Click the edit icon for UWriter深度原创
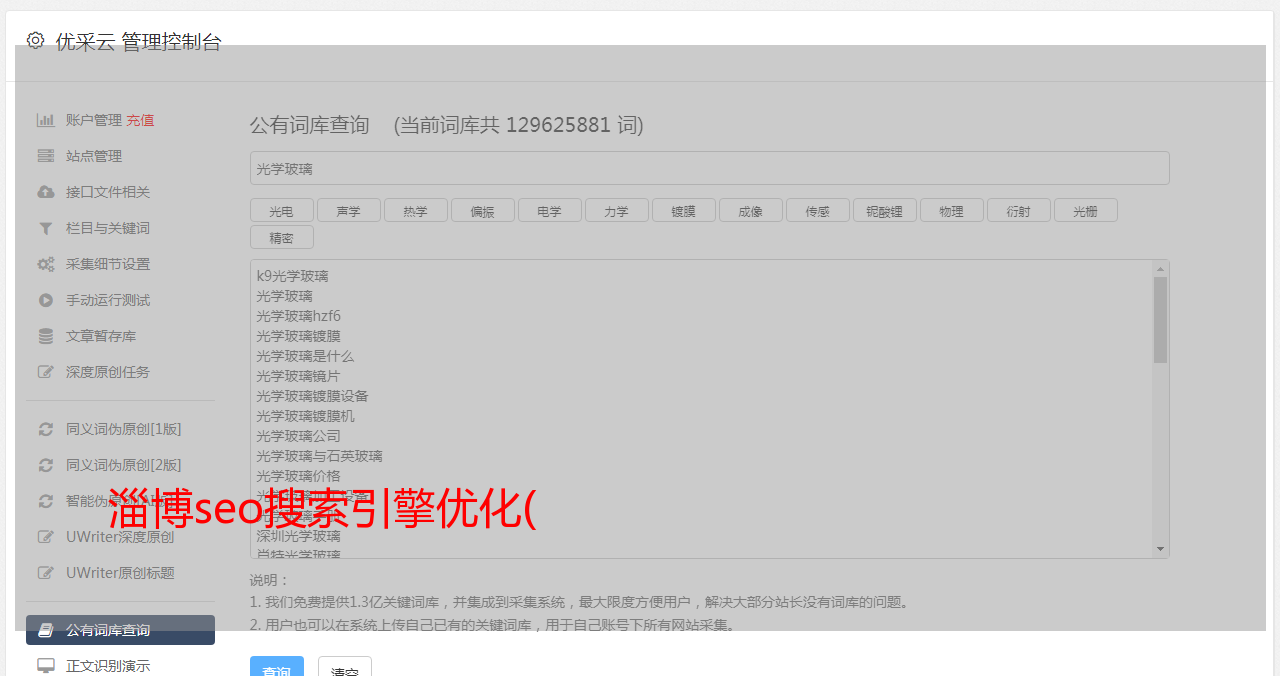This screenshot has height=676, width=1280. point(46,537)
